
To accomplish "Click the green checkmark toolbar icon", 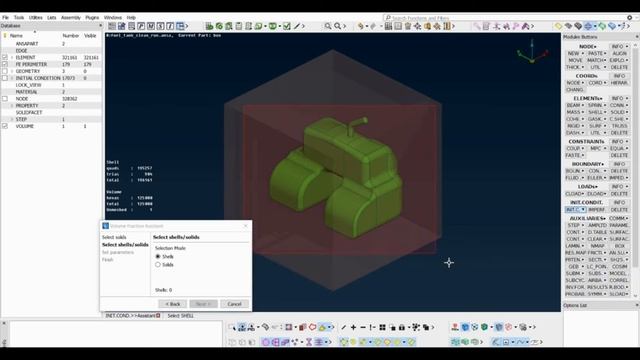I will (x=287, y=26).
